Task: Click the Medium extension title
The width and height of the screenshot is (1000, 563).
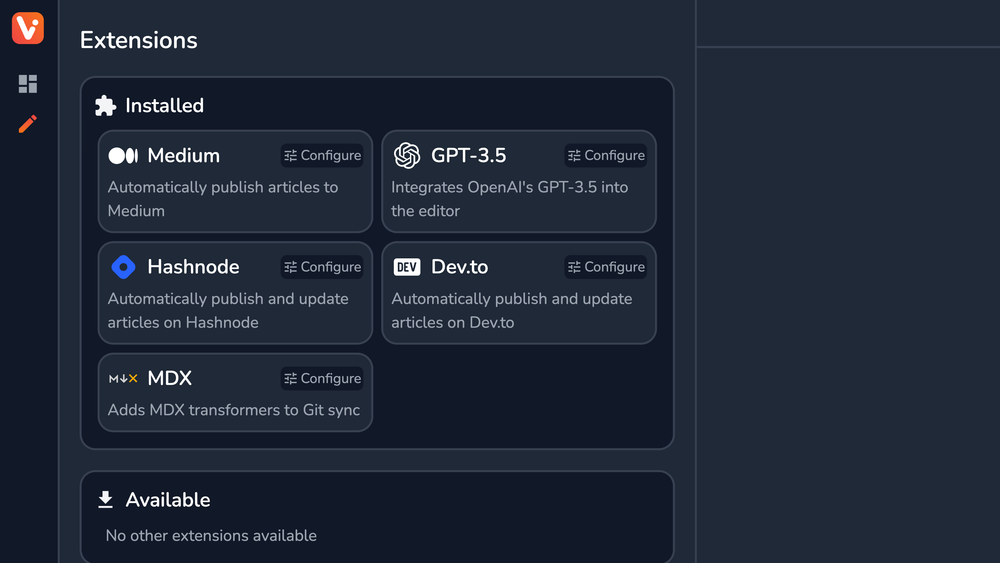Action: (184, 156)
